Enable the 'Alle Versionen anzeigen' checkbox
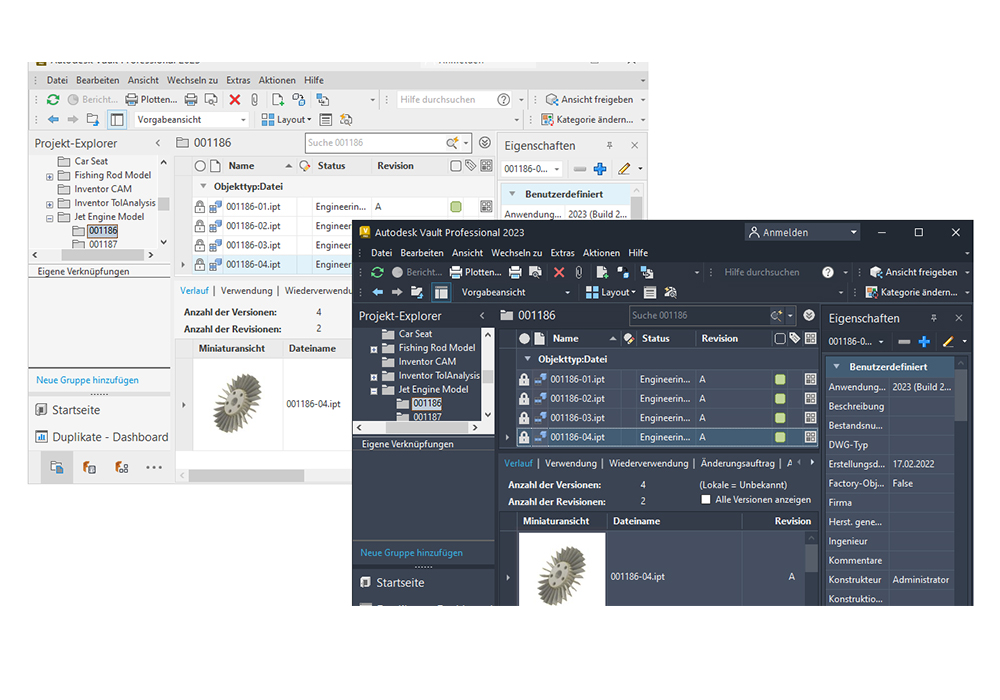Screen dimensions: 1000x700 coord(706,500)
